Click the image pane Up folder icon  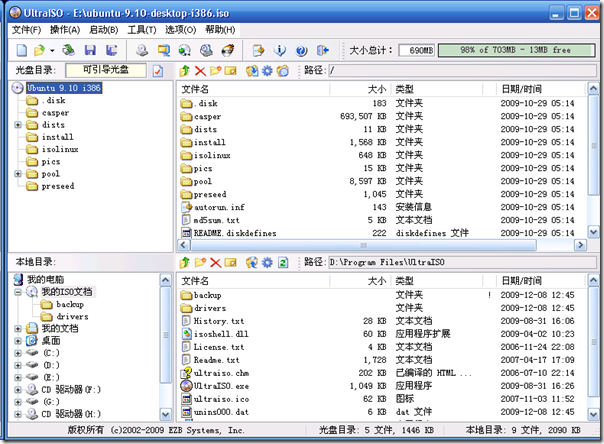[x=185, y=70]
